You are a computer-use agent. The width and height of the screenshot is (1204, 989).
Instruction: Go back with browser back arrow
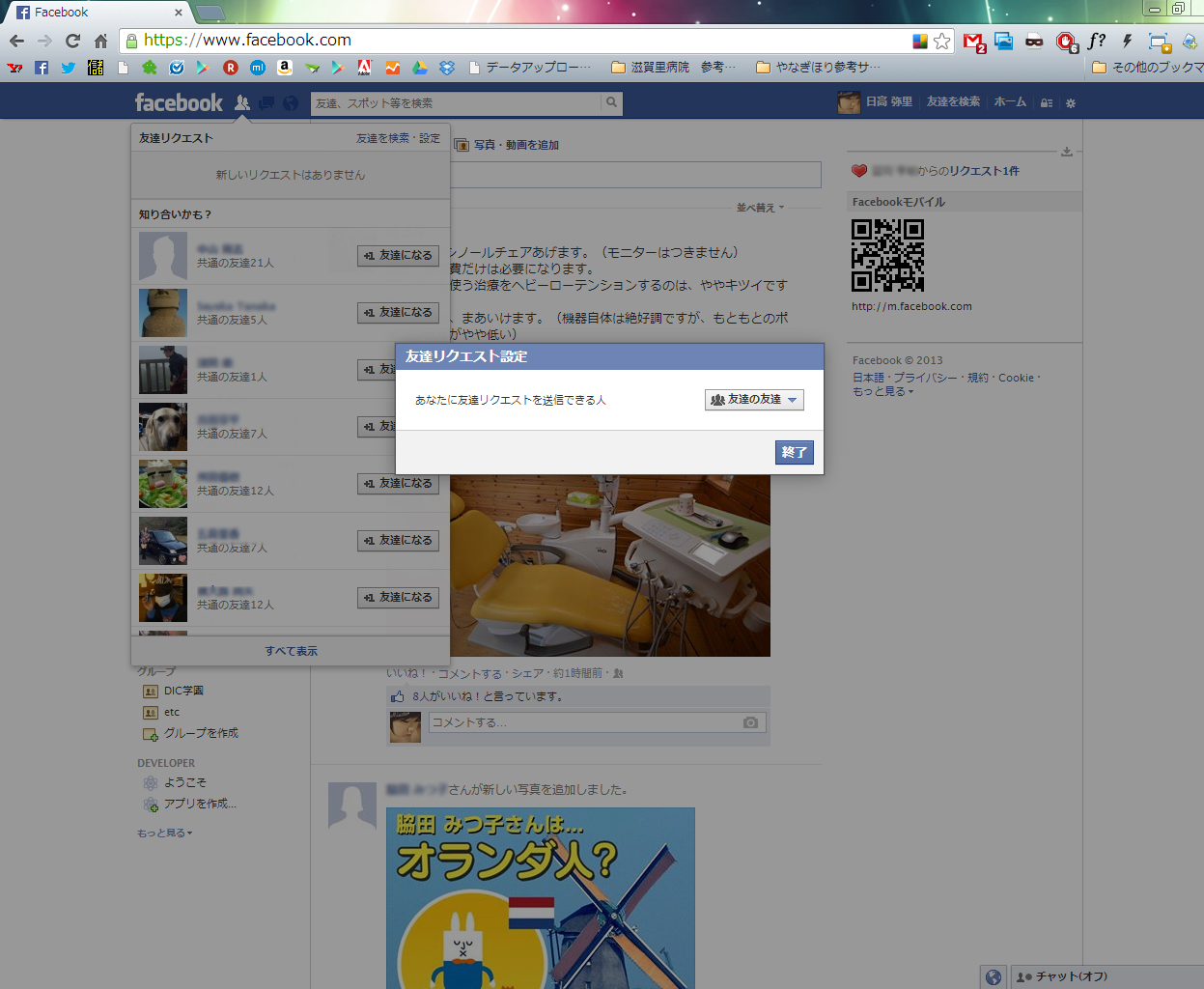pos(16,41)
